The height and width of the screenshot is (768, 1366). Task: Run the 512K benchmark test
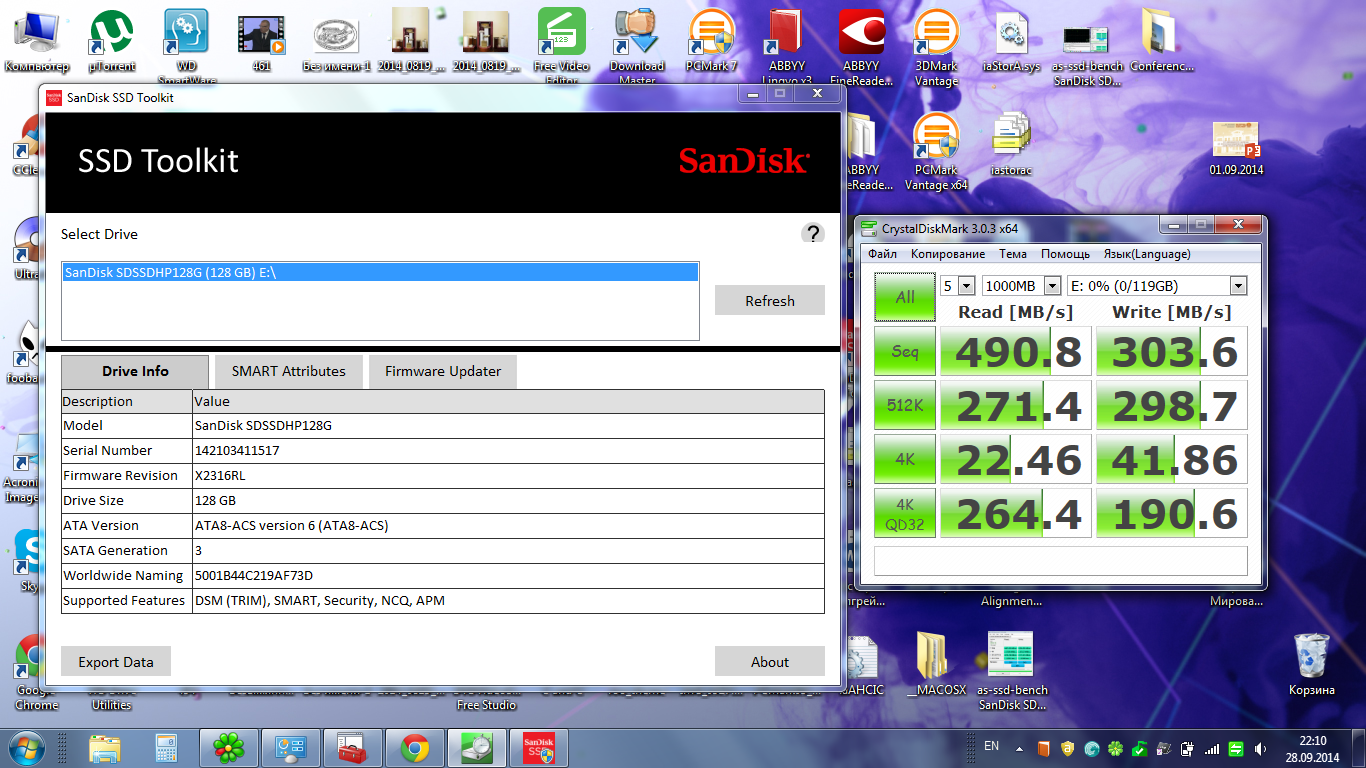click(905, 406)
